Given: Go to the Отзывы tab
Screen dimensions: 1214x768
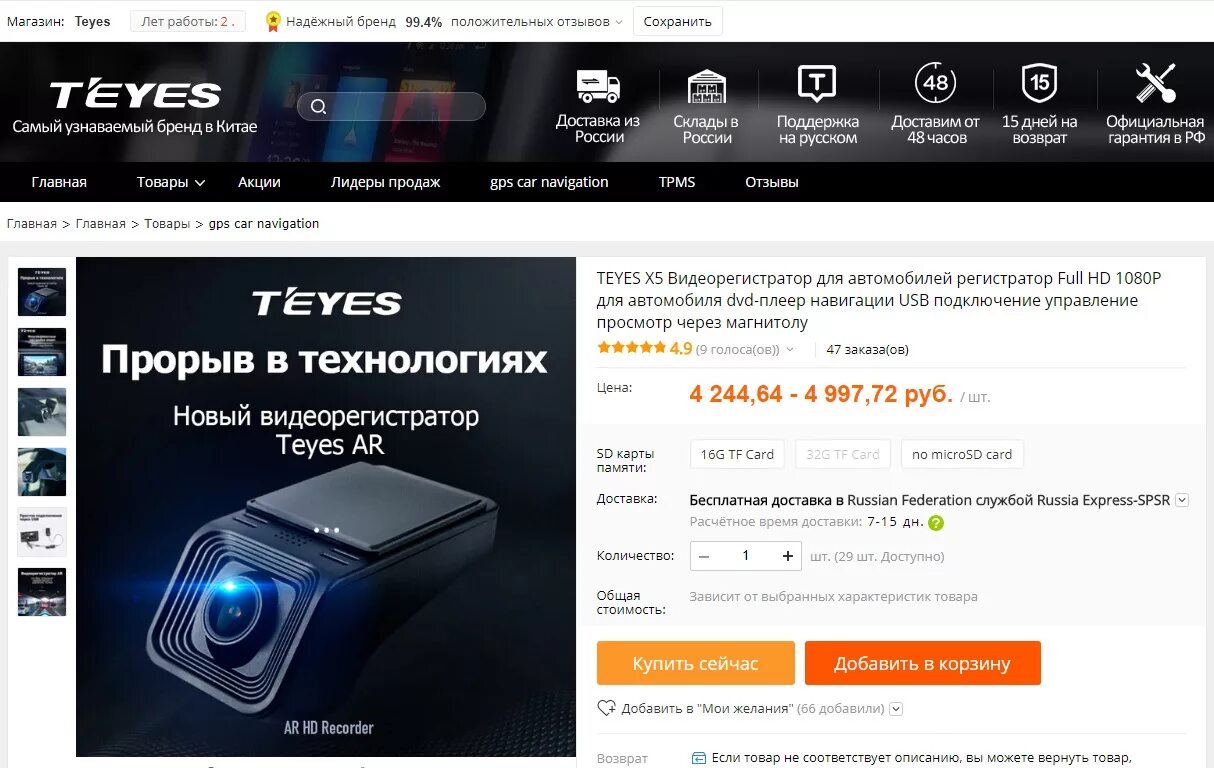Looking at the screenshot, I should point(772,182).
